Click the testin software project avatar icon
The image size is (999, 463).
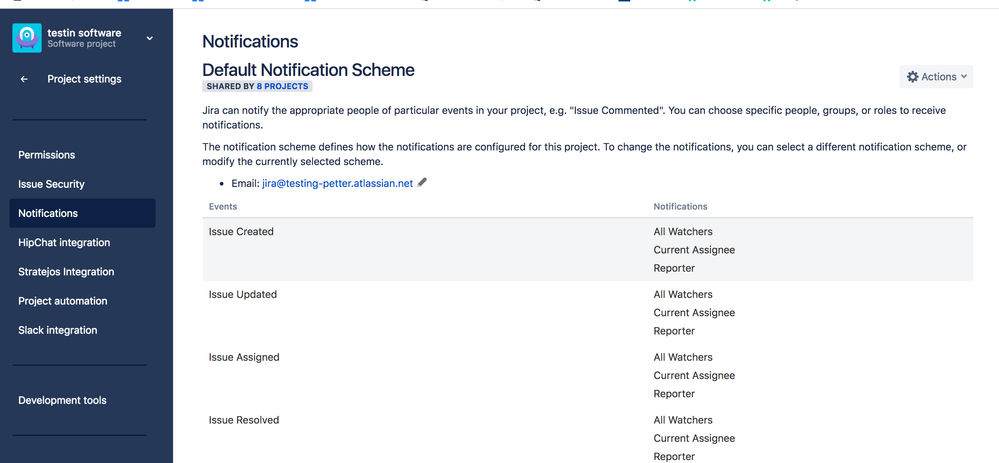click(x=27, y=38)
